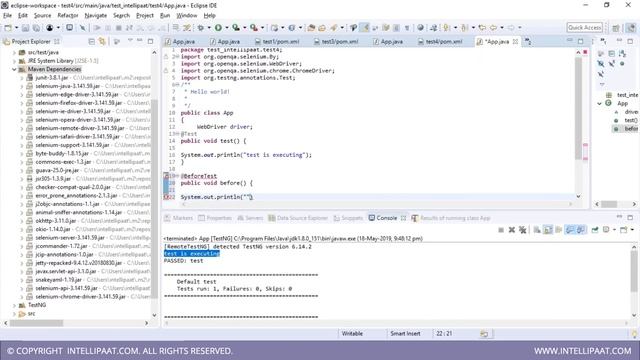
Task: Open the Debug button dropdown arrow
Action: pos(209,28)
